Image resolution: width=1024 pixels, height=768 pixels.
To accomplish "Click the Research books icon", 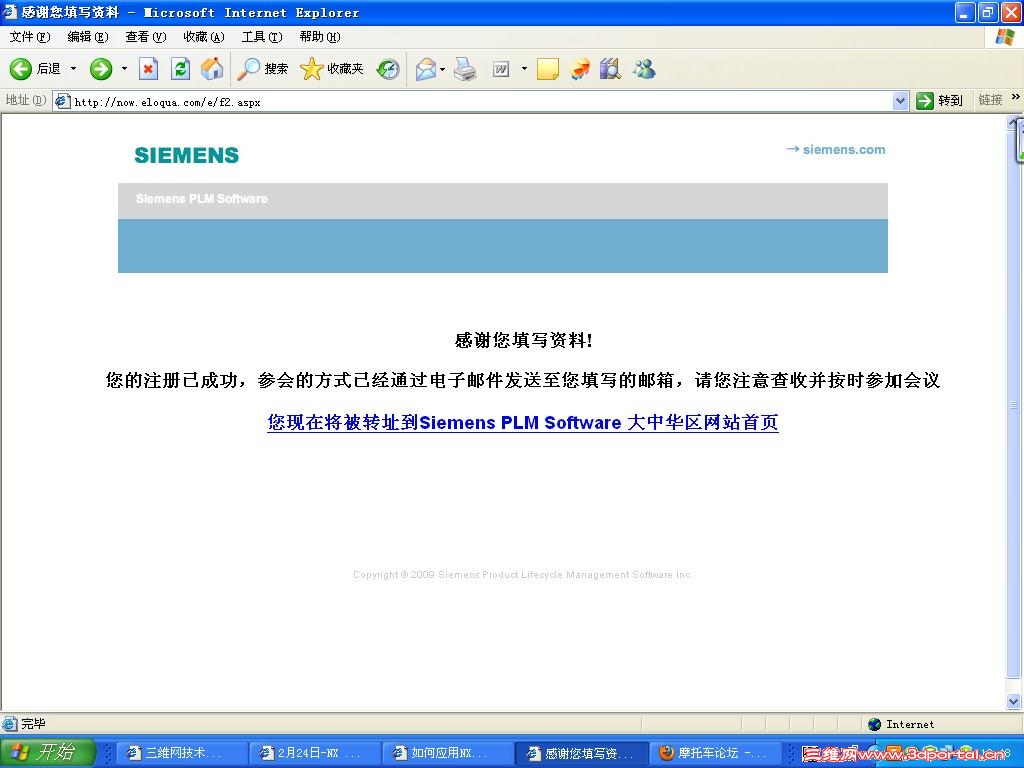I will tap(610, 69).
